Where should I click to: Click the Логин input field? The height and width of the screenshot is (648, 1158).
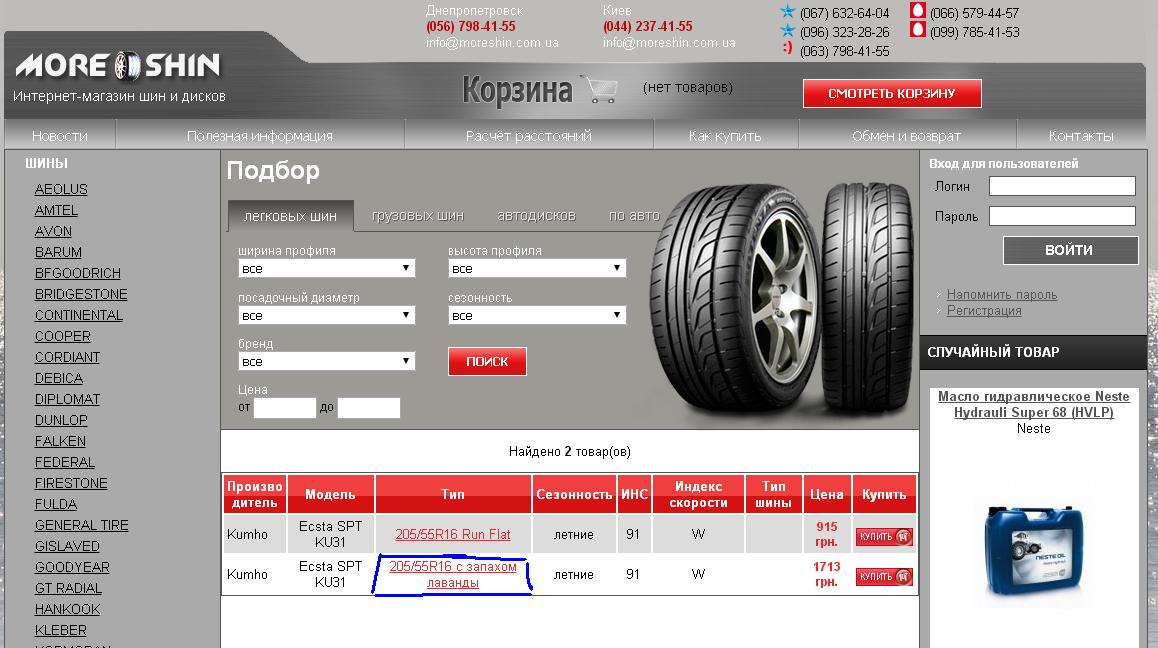click(1062, 186)
